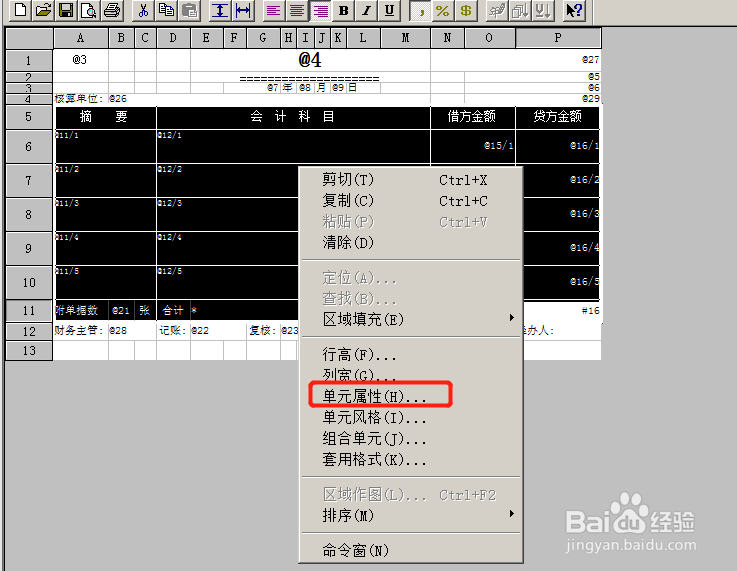737x571 pixels.
Task: Click greyed 区域作图(L)... menu entry
Action: (411, 494)
